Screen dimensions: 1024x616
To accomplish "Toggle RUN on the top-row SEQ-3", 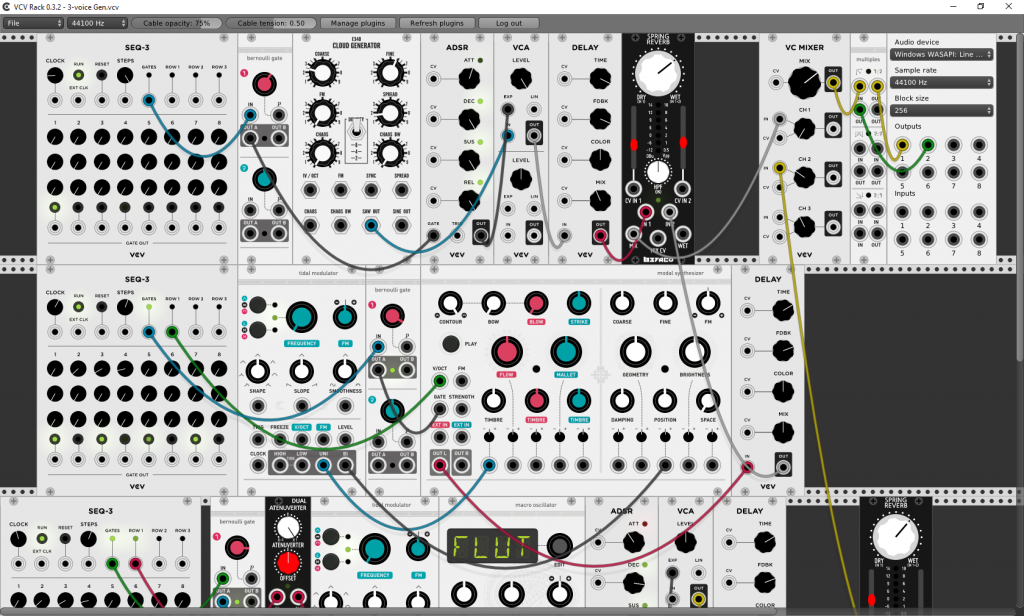I will (78, 75).
